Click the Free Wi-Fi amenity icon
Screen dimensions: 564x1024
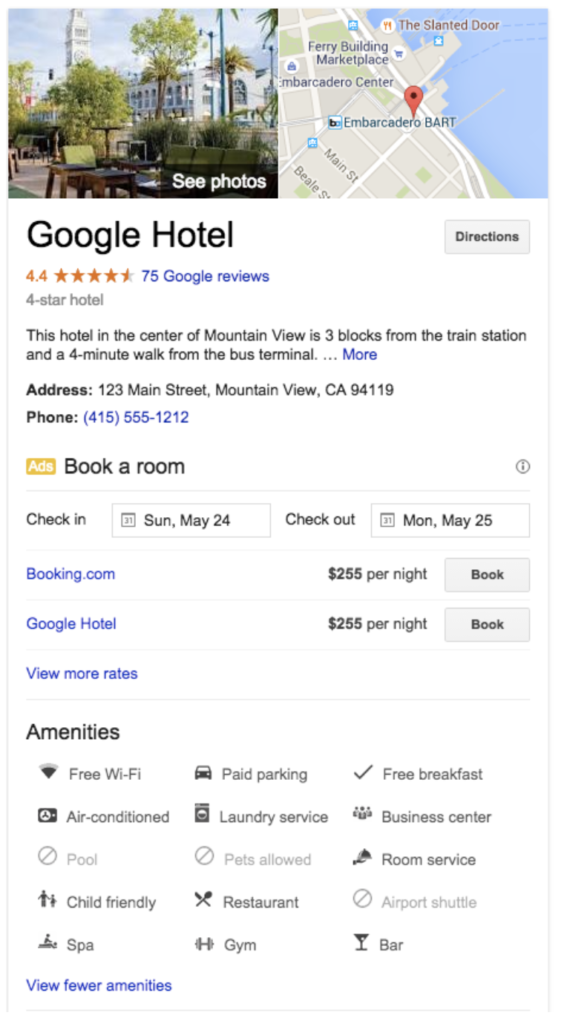click(48, 772)
